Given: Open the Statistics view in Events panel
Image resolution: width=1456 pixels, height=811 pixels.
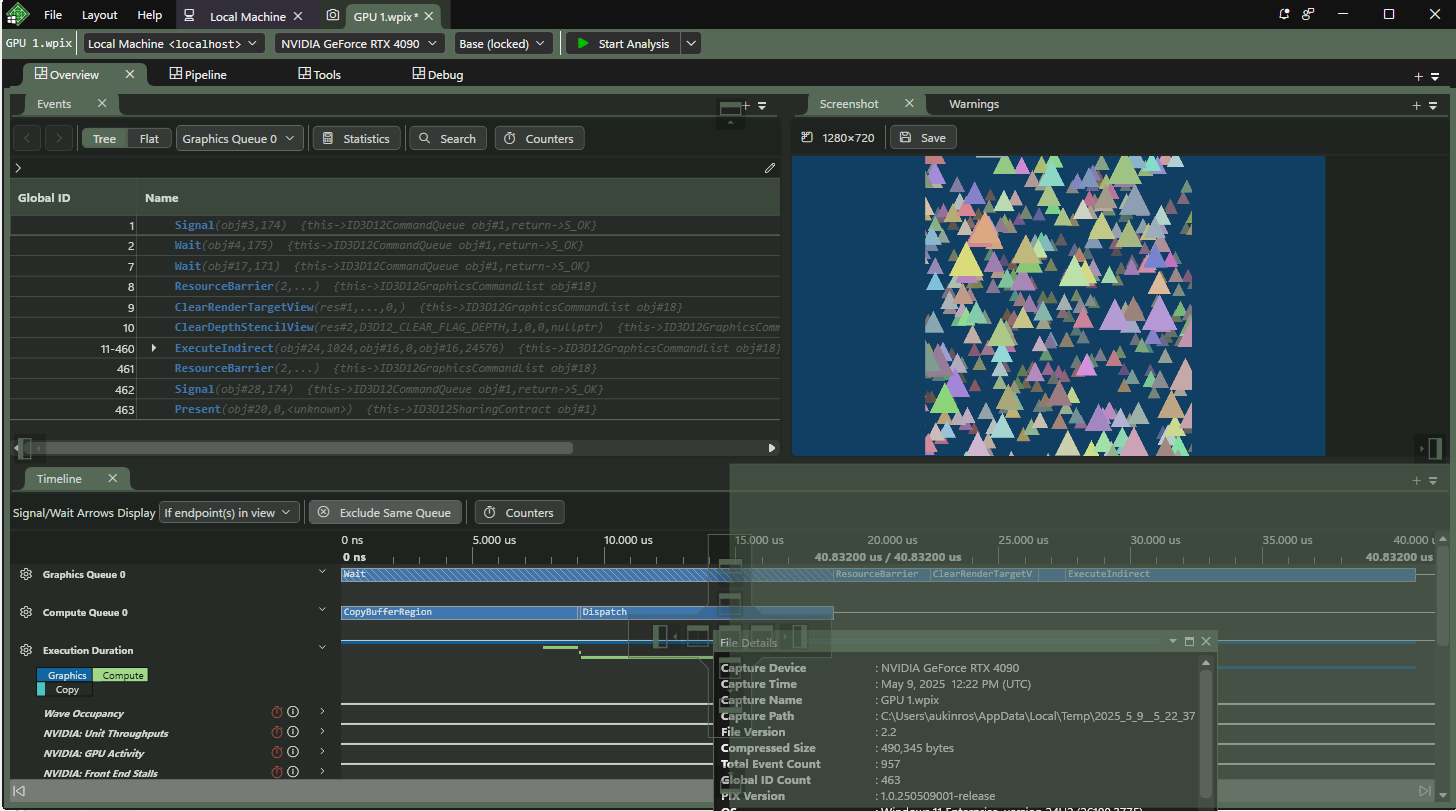Looking at the screenshot, I should 356,139.
